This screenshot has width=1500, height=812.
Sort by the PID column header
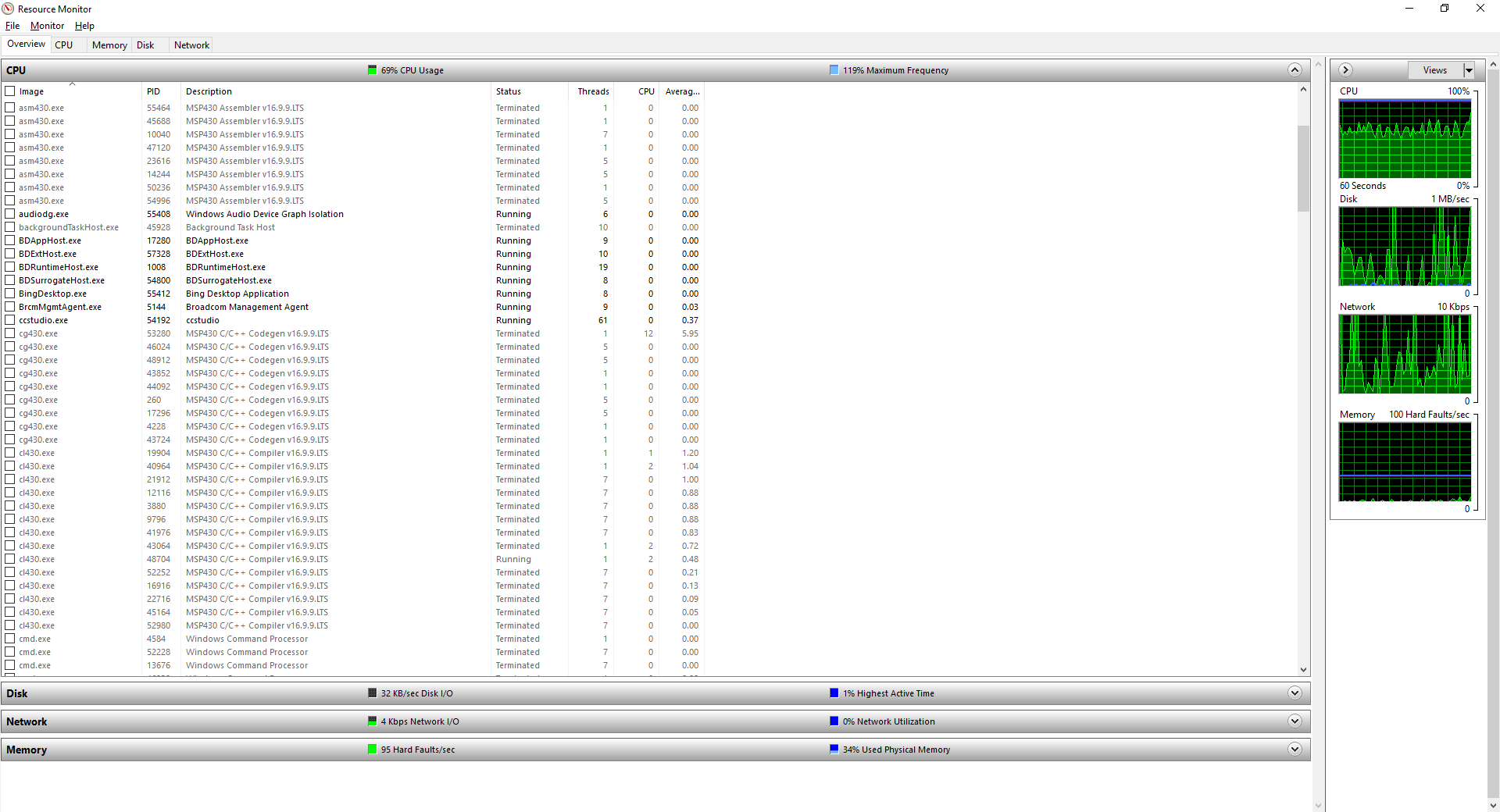161,91
